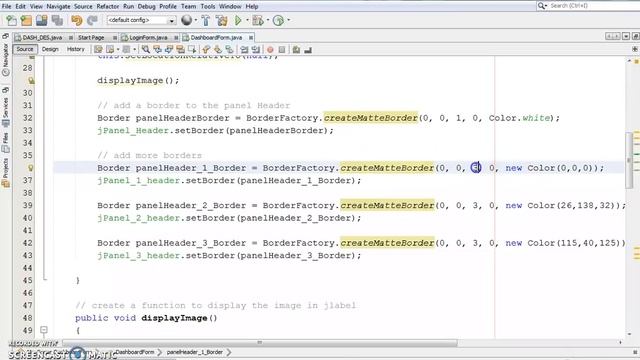
Task: Shift line right icon
Action: [256, 50]
